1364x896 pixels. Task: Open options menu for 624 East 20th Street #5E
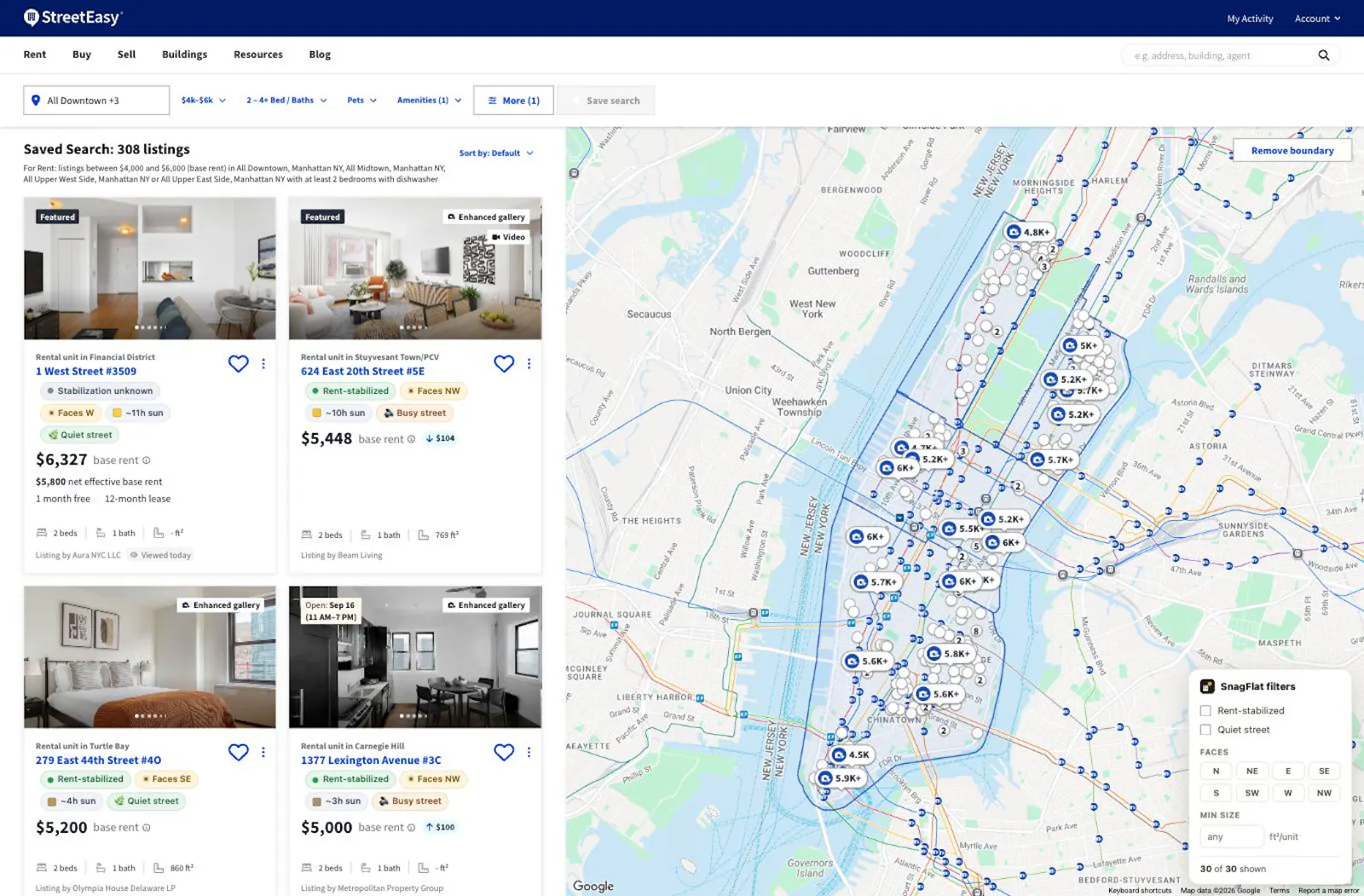click(529, 363)
